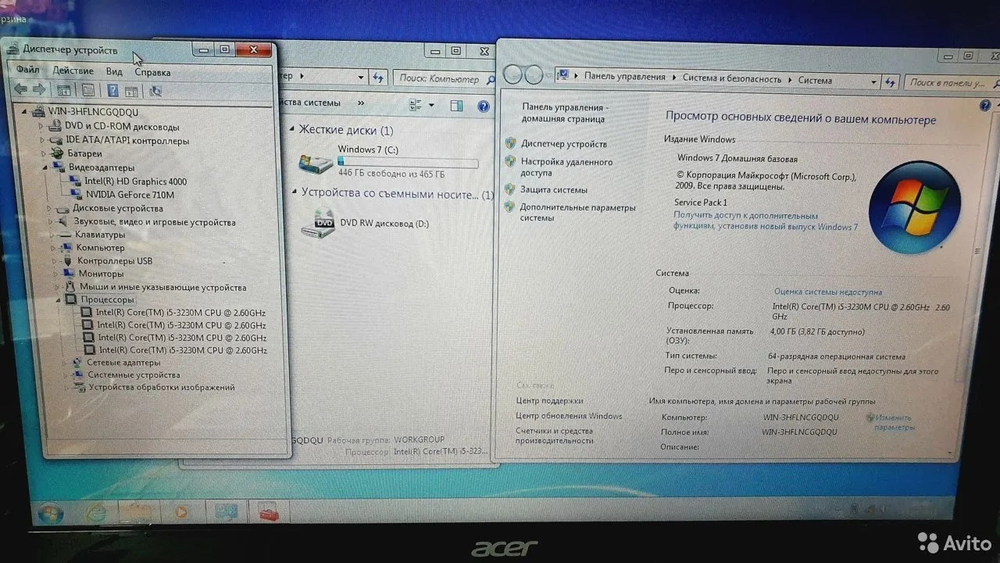Image resolution: width=1000 pixels, height=563 pixels.
Task: Click the C: drive free-space bar
Action: 408,162
